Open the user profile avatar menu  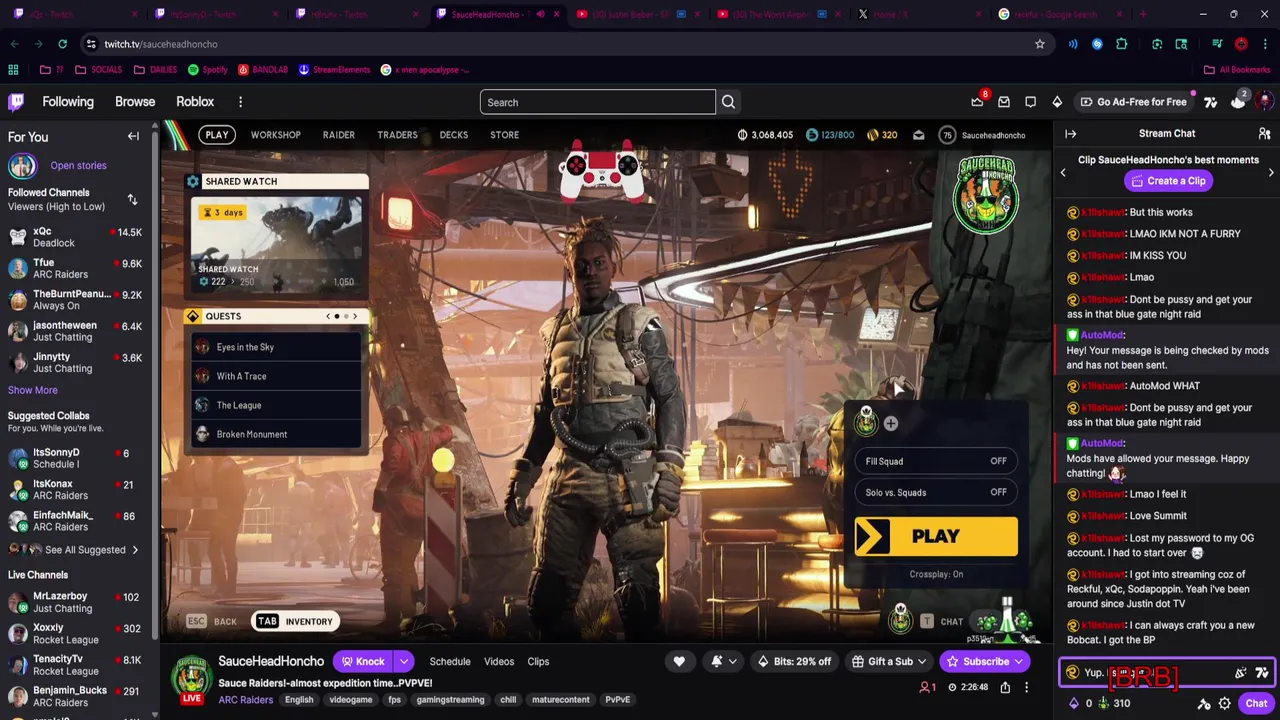tap(1264, 102)
